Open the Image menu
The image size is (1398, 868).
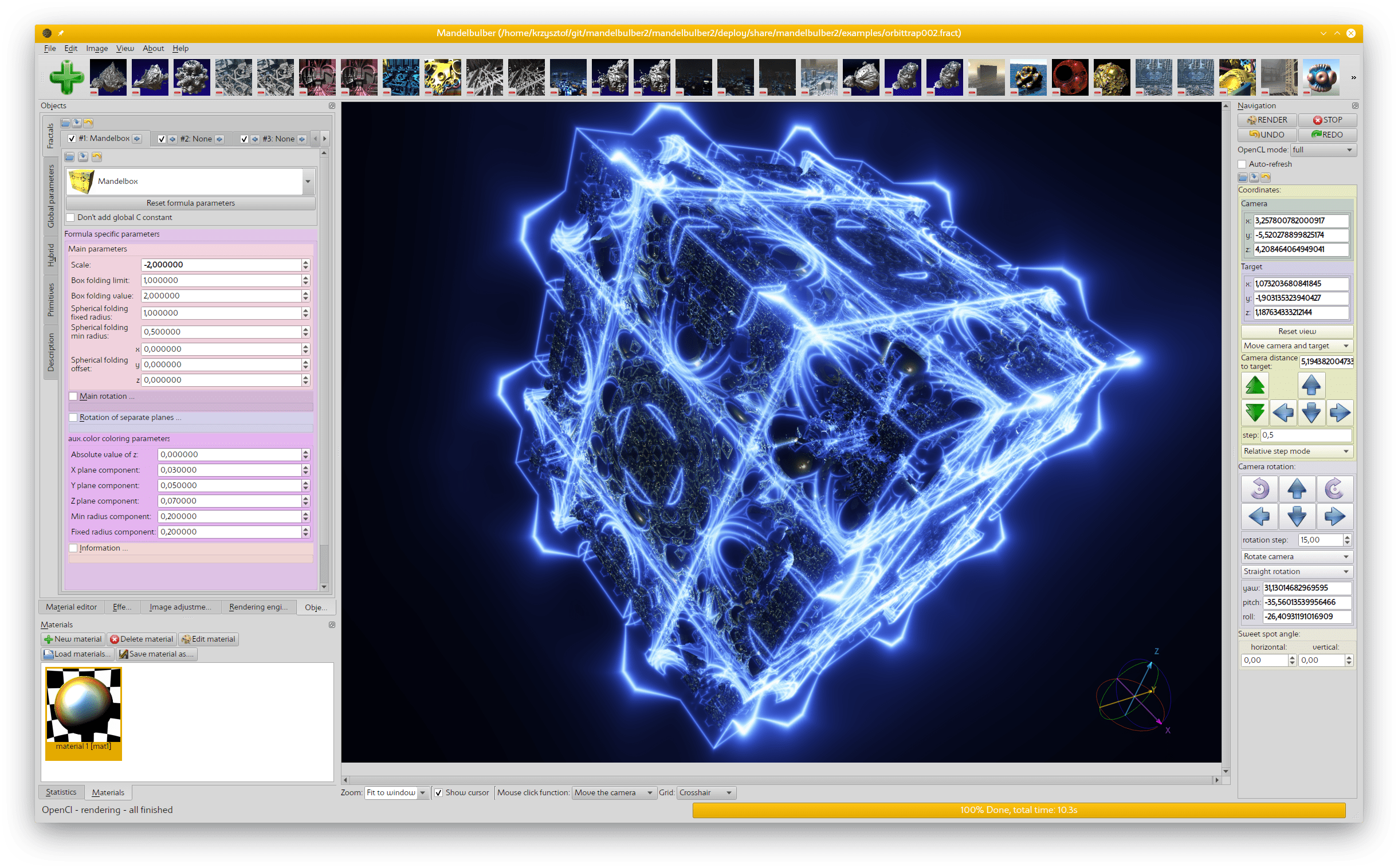[97, 48]
